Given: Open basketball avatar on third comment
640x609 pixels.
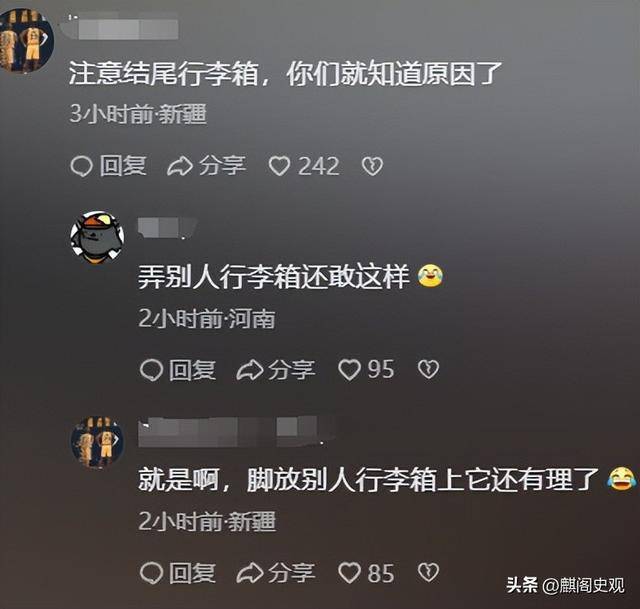Looking at the screenshot, I should pos(97,442).
